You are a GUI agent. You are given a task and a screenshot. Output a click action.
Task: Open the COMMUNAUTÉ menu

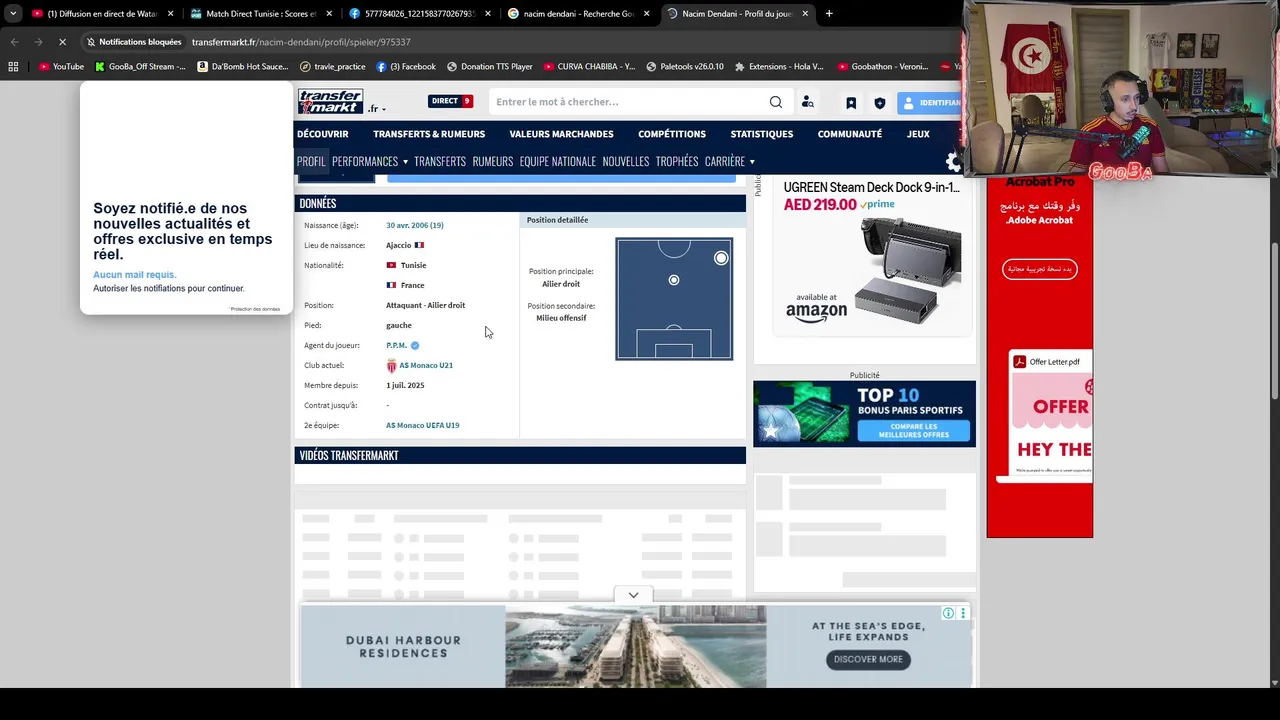click(x=849, y=134)
